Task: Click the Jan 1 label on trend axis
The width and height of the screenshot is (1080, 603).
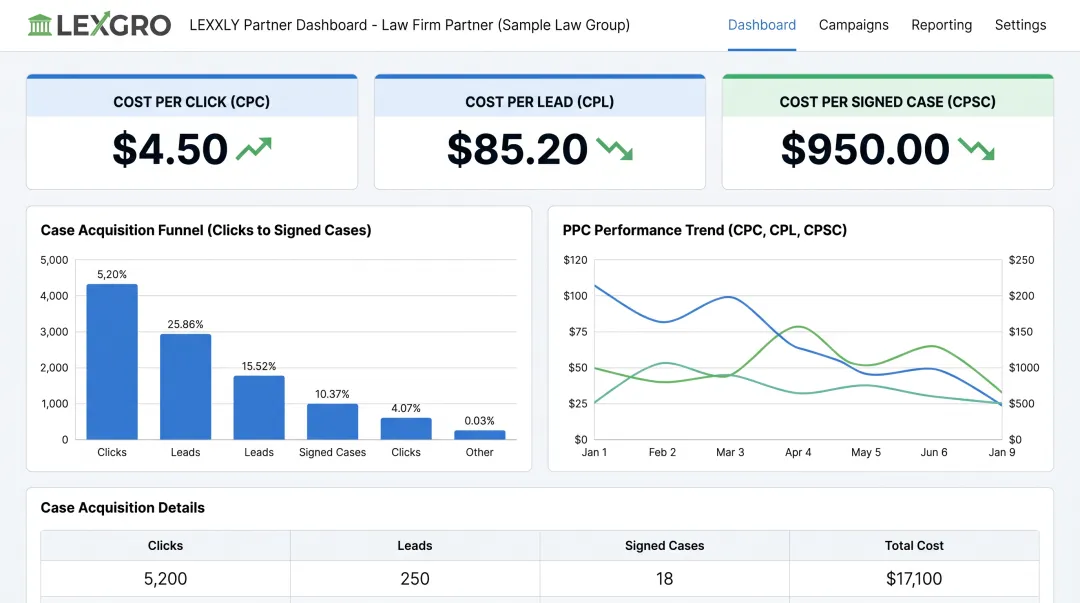Action: coord(594,452)
